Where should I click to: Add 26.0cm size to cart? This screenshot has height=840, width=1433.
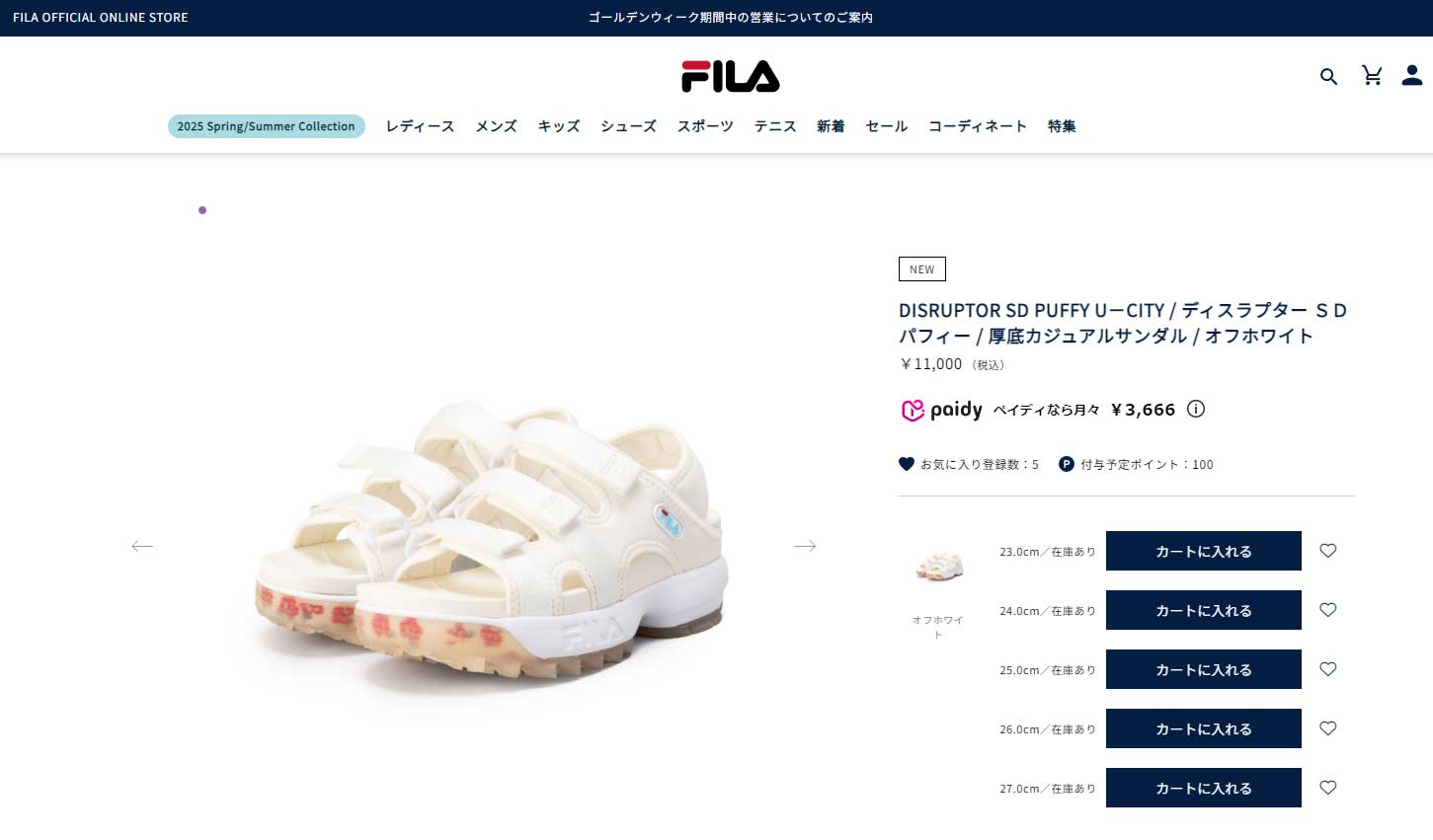1204,728
